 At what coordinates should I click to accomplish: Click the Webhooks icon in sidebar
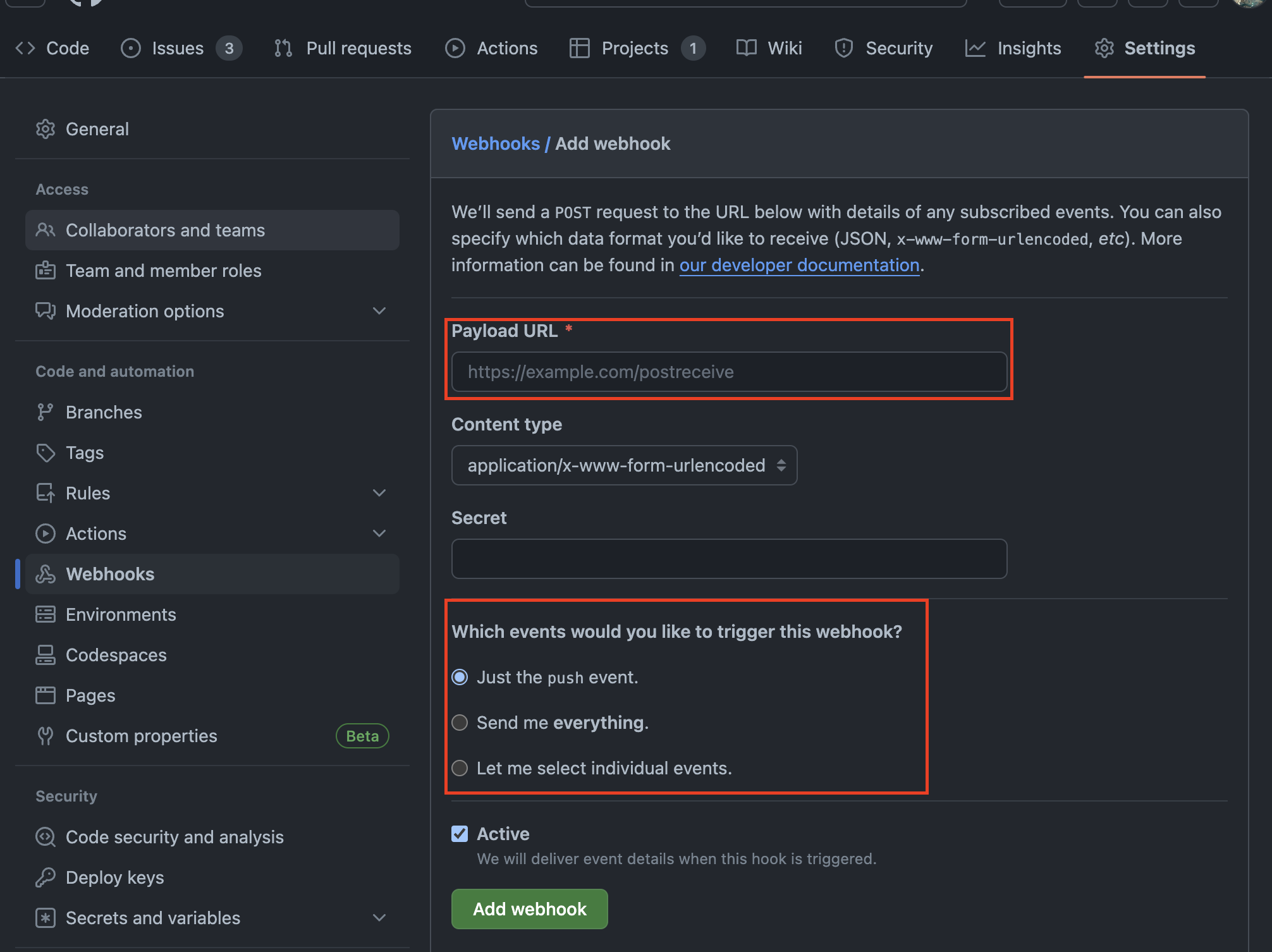46,574
